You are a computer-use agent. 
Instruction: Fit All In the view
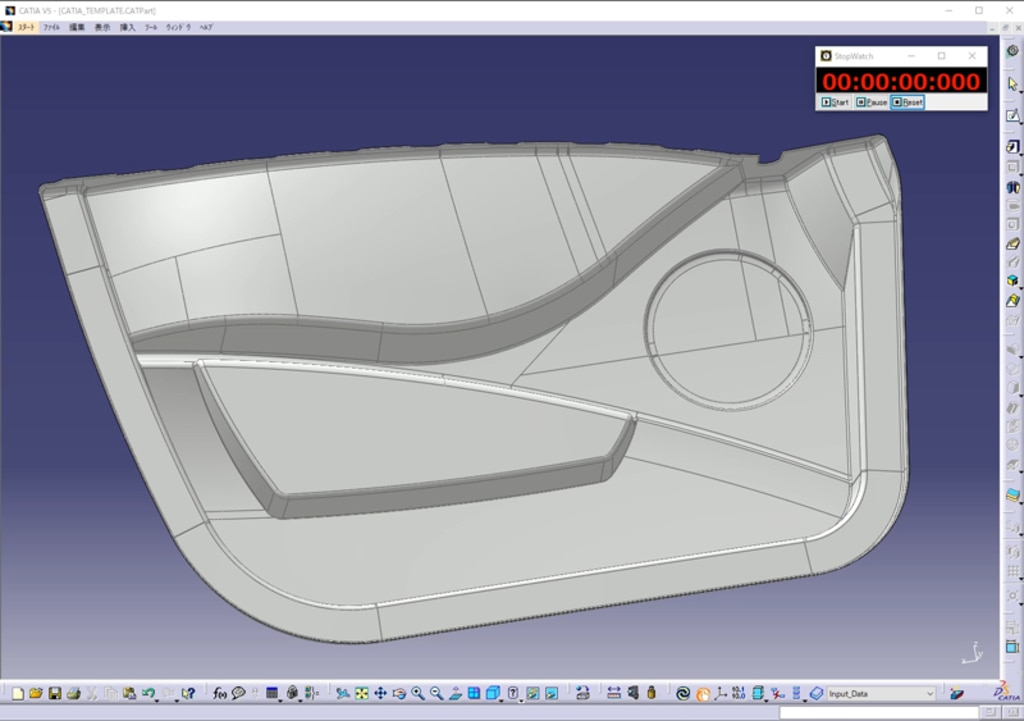click(361, 694)
